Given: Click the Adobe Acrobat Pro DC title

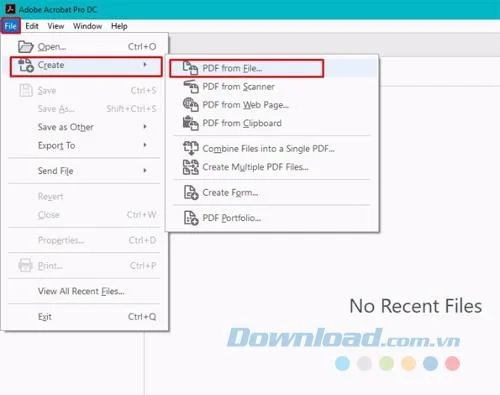Looking at the screenshot, I should (58, 10).
